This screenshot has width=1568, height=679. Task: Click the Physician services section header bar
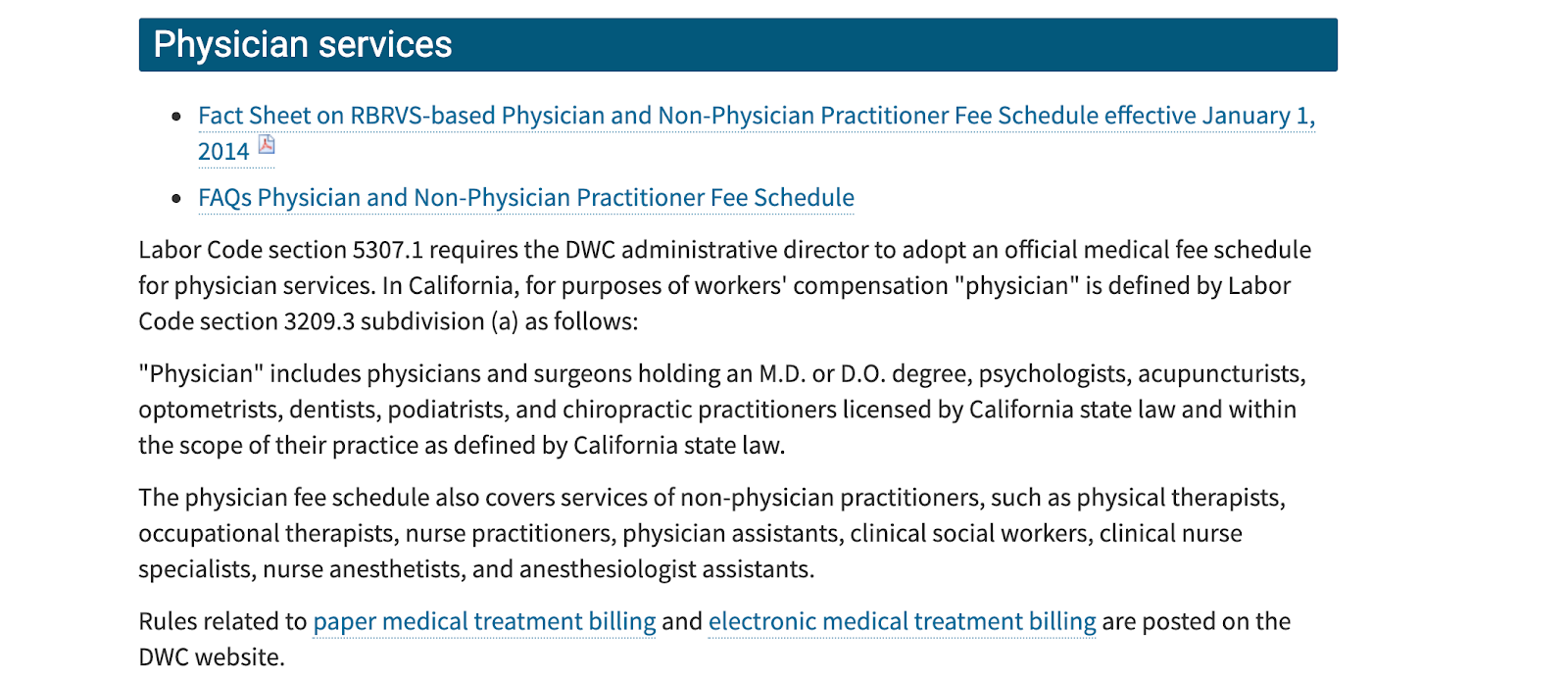pos(738,45)
